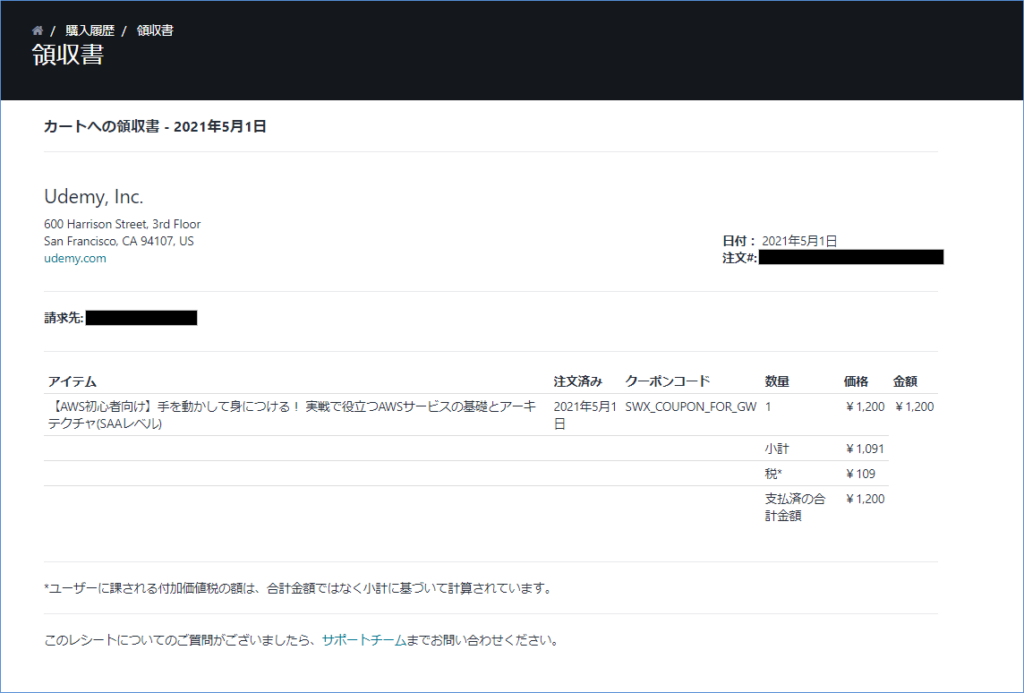Visit the udemy.com link
This screenshot has height=693, width=1024.
[x=75, y=257]
